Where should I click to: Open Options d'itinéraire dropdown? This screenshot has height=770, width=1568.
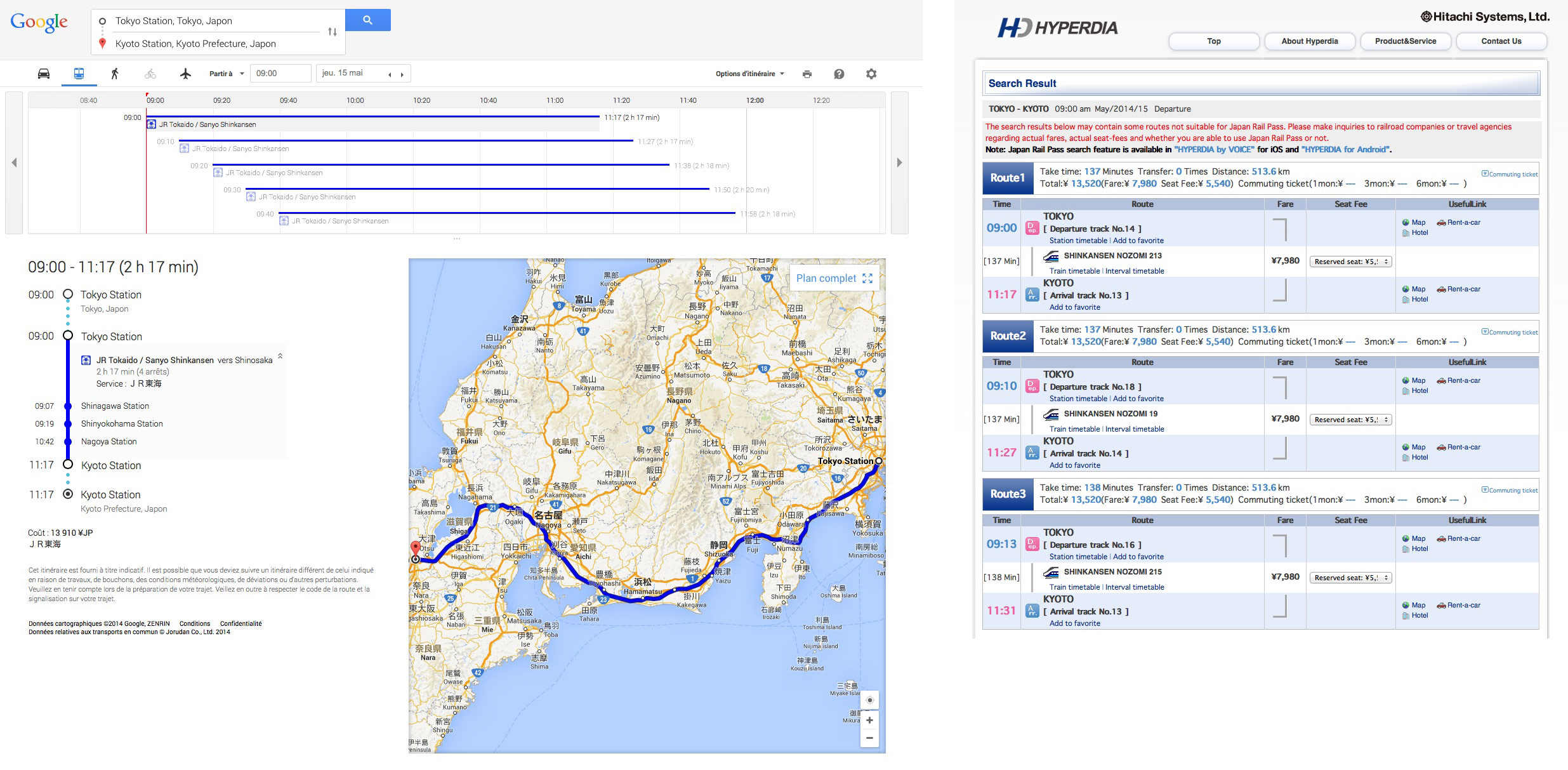pos(750,74)
